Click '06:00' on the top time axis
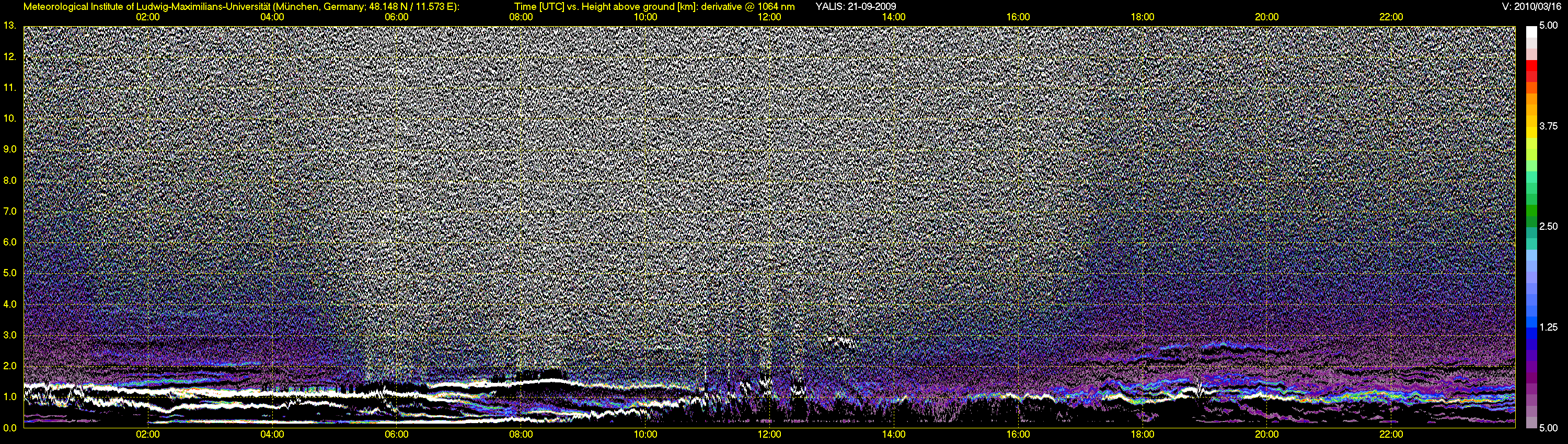1568x444 pixels. click(x=397, y=17)
